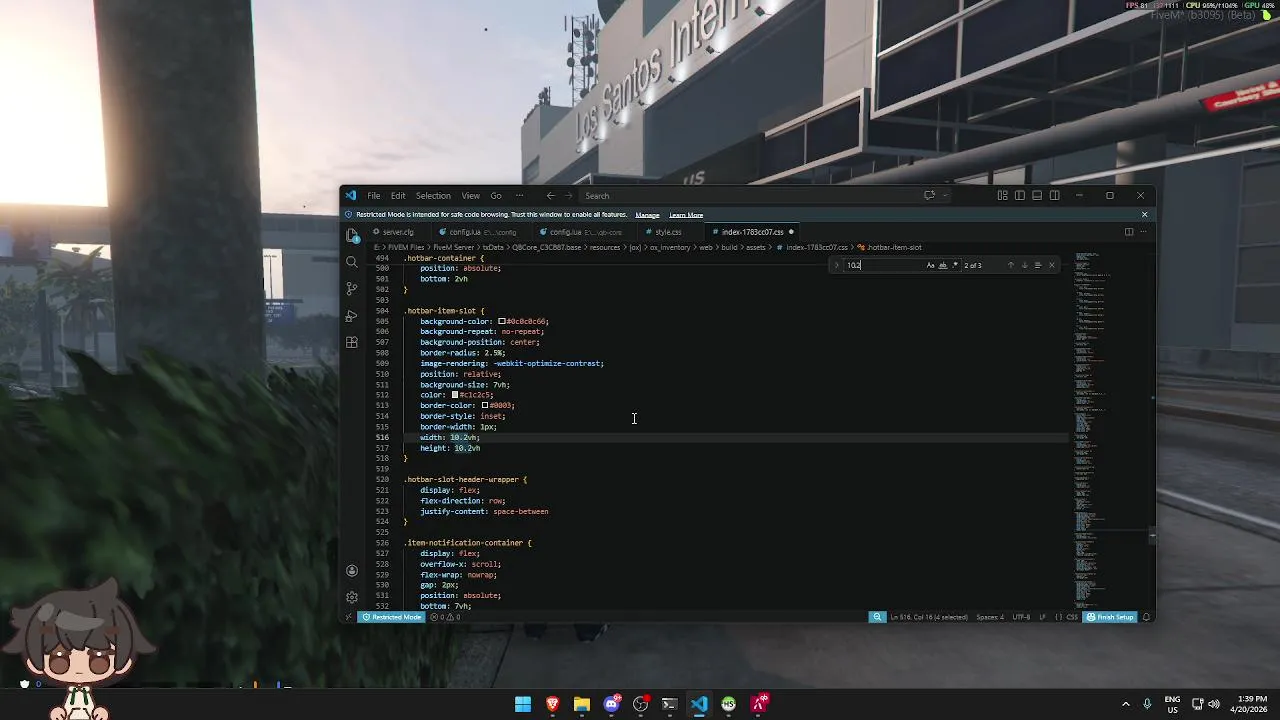Toggle Find in Selection
The width and height of the screenshot is (1280, 720).
(x=1038, y=265)
